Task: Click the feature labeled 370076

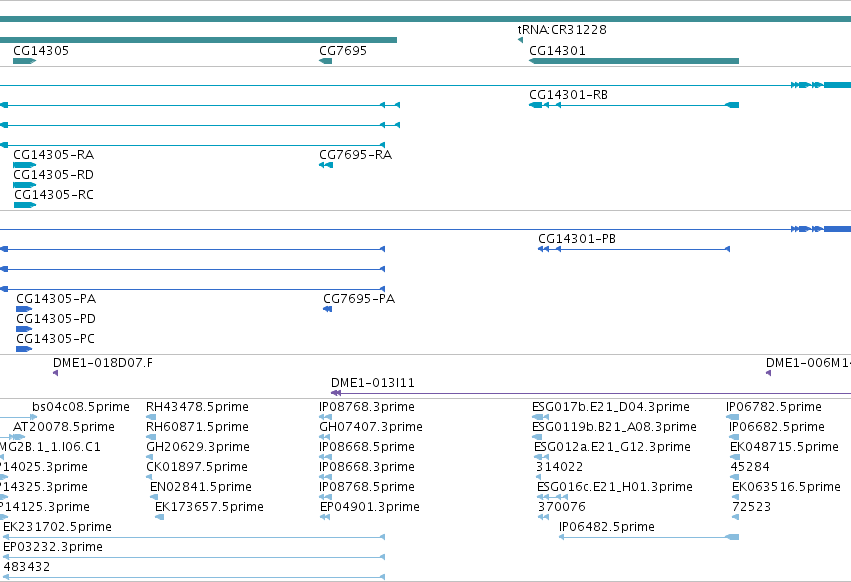Action: click(562, 507)
